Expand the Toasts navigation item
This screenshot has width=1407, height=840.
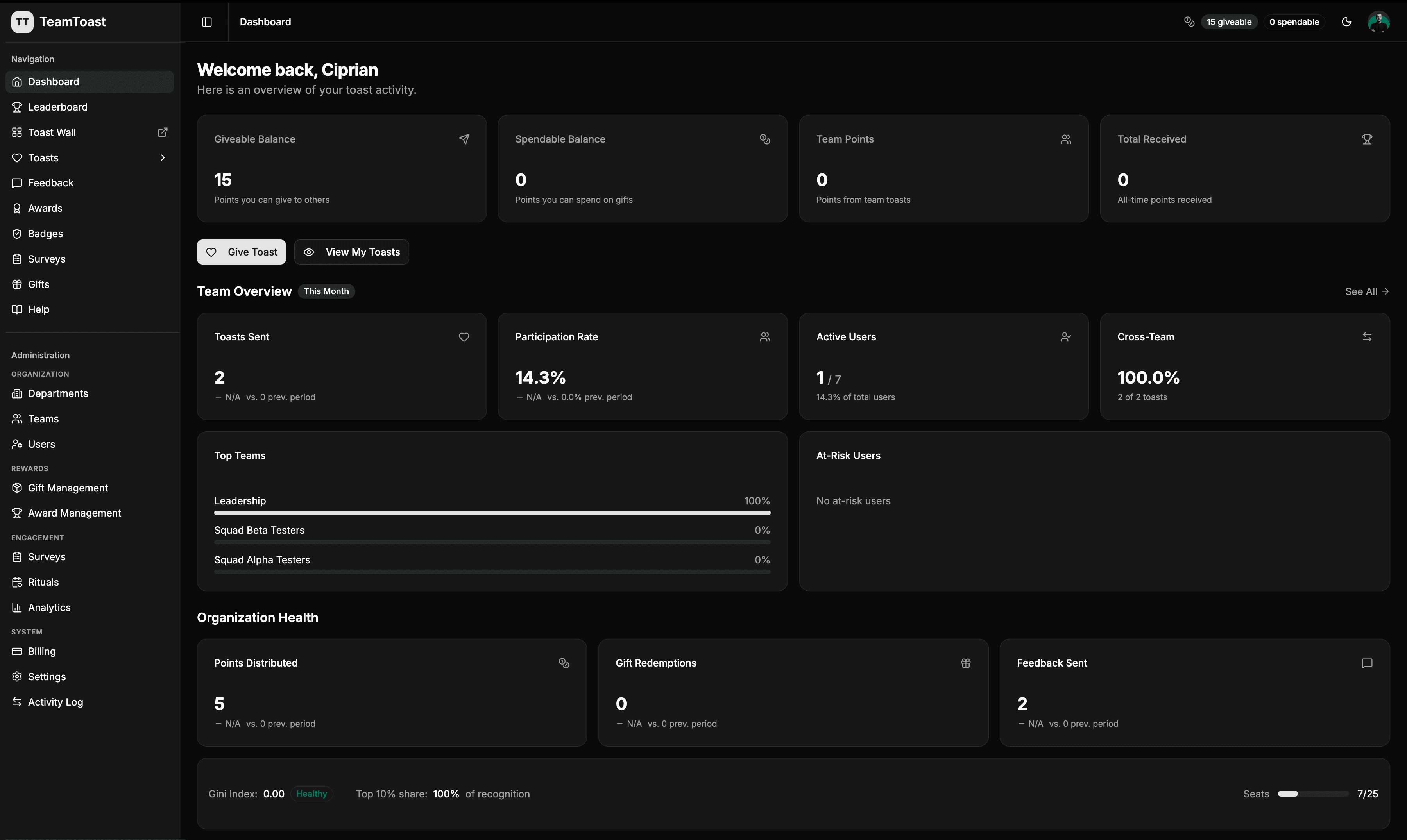coord(162,157)
